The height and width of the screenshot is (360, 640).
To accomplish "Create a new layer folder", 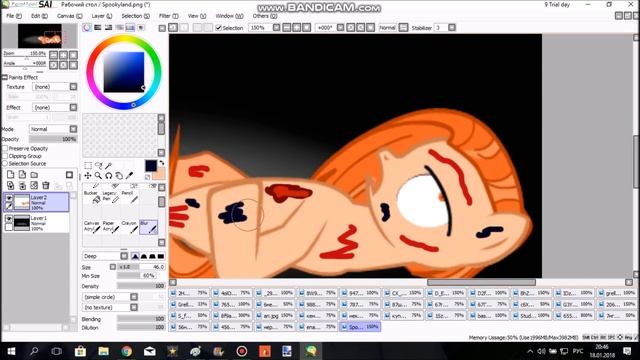I will (34, 175).
